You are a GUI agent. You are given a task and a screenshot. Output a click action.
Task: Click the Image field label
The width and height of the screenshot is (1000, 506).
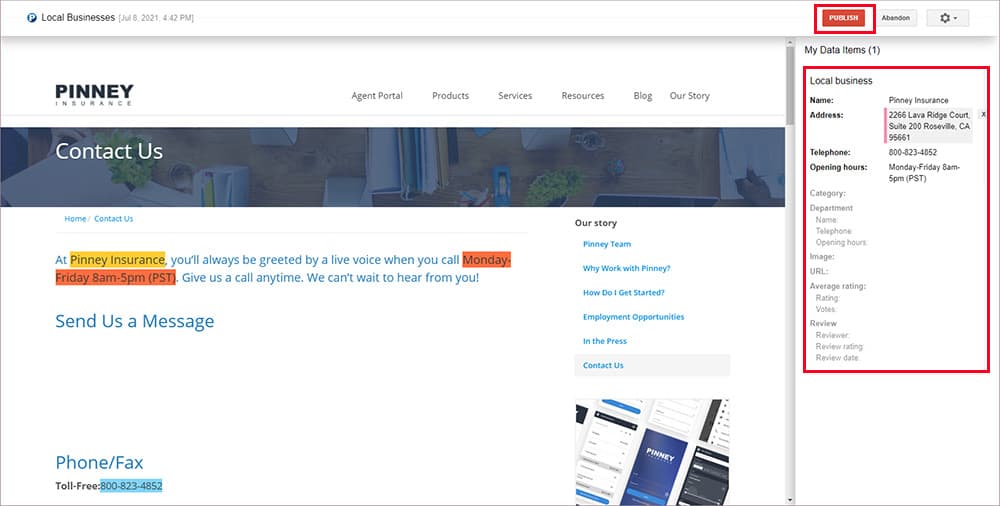(x=822, y=257)
